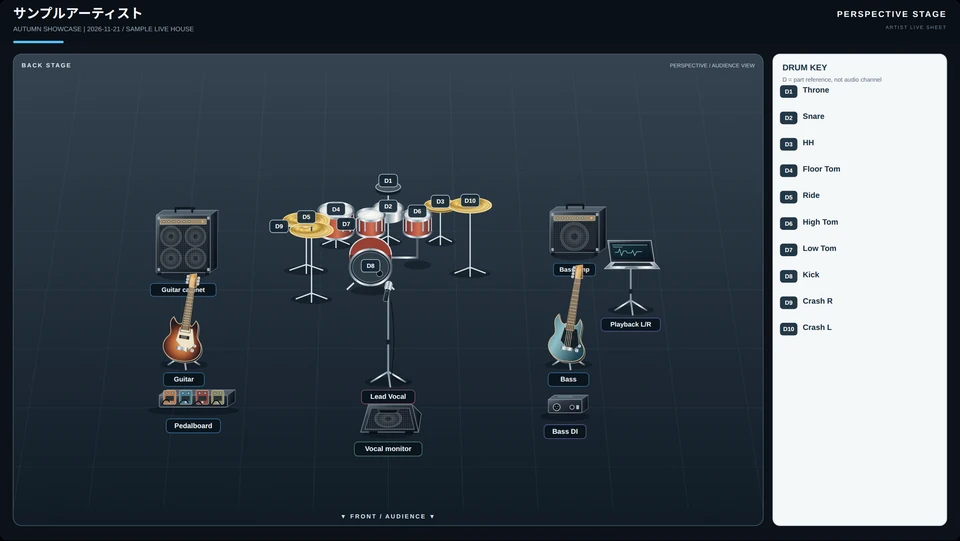Select the vocal monitor wedge speaker

tap(391, 419)
